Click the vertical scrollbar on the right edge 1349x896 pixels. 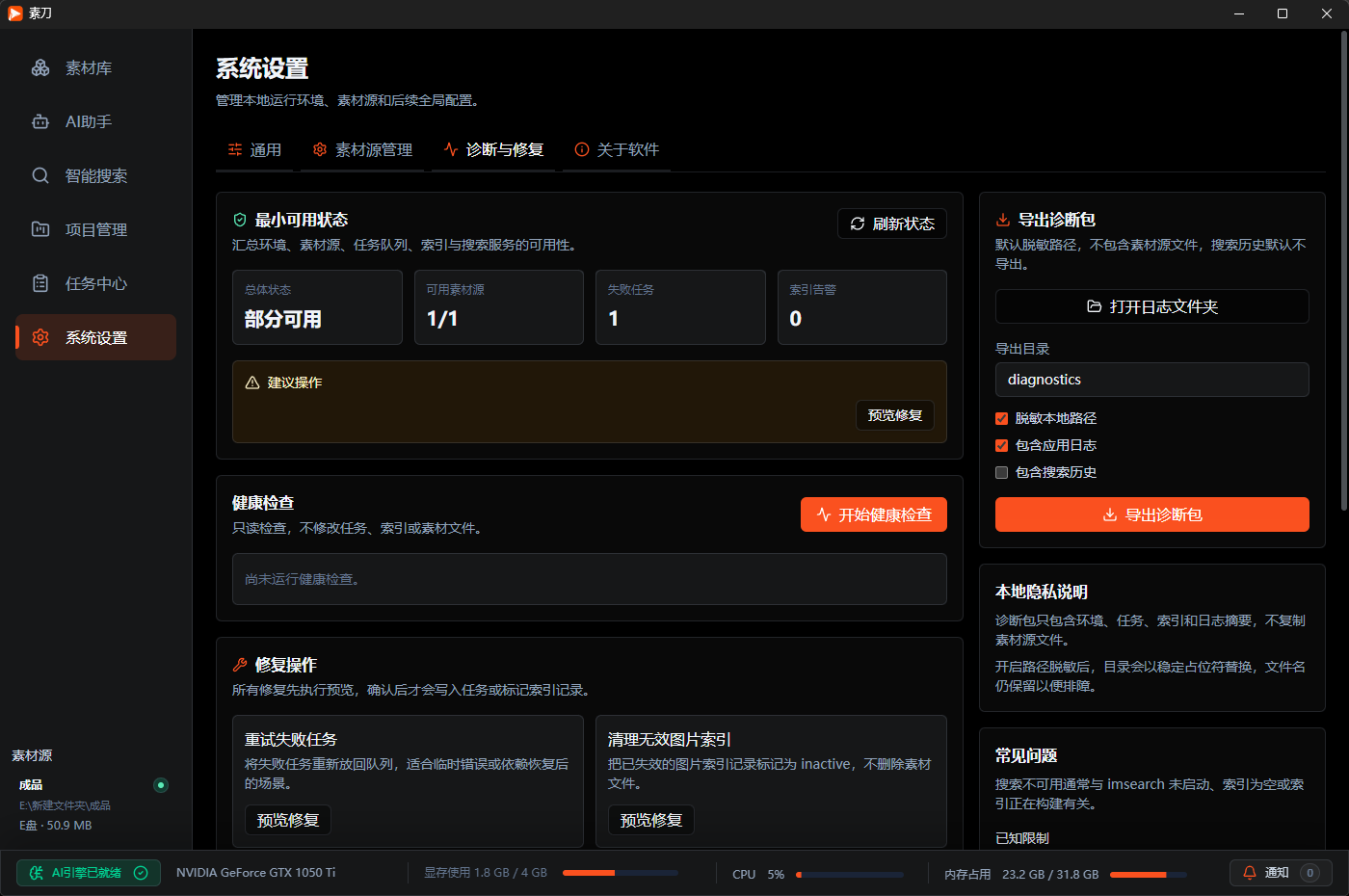1344,271
